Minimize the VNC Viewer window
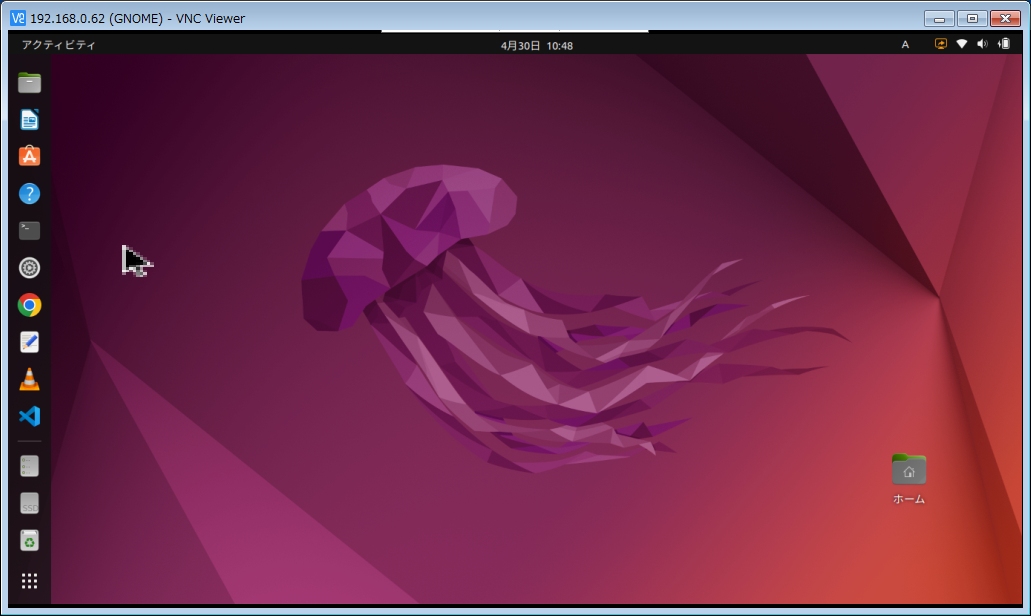1031x616 pixels. pyautogui.click(x=939, y=18)
